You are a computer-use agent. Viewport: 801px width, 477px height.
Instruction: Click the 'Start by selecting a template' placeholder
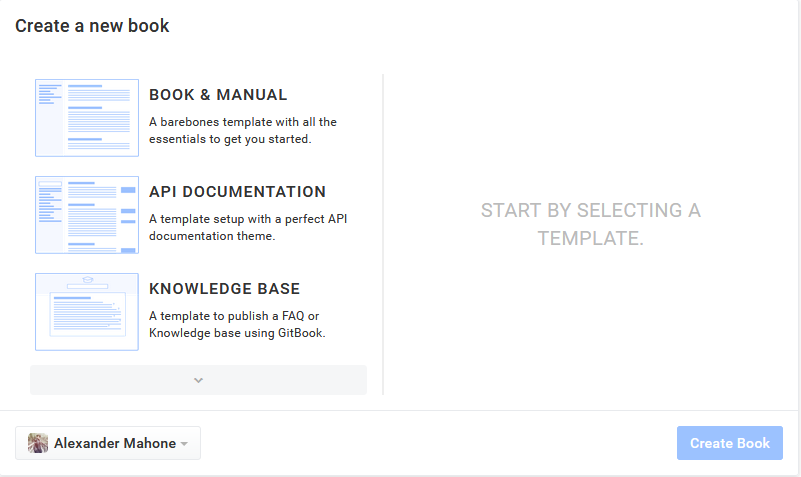590,224
